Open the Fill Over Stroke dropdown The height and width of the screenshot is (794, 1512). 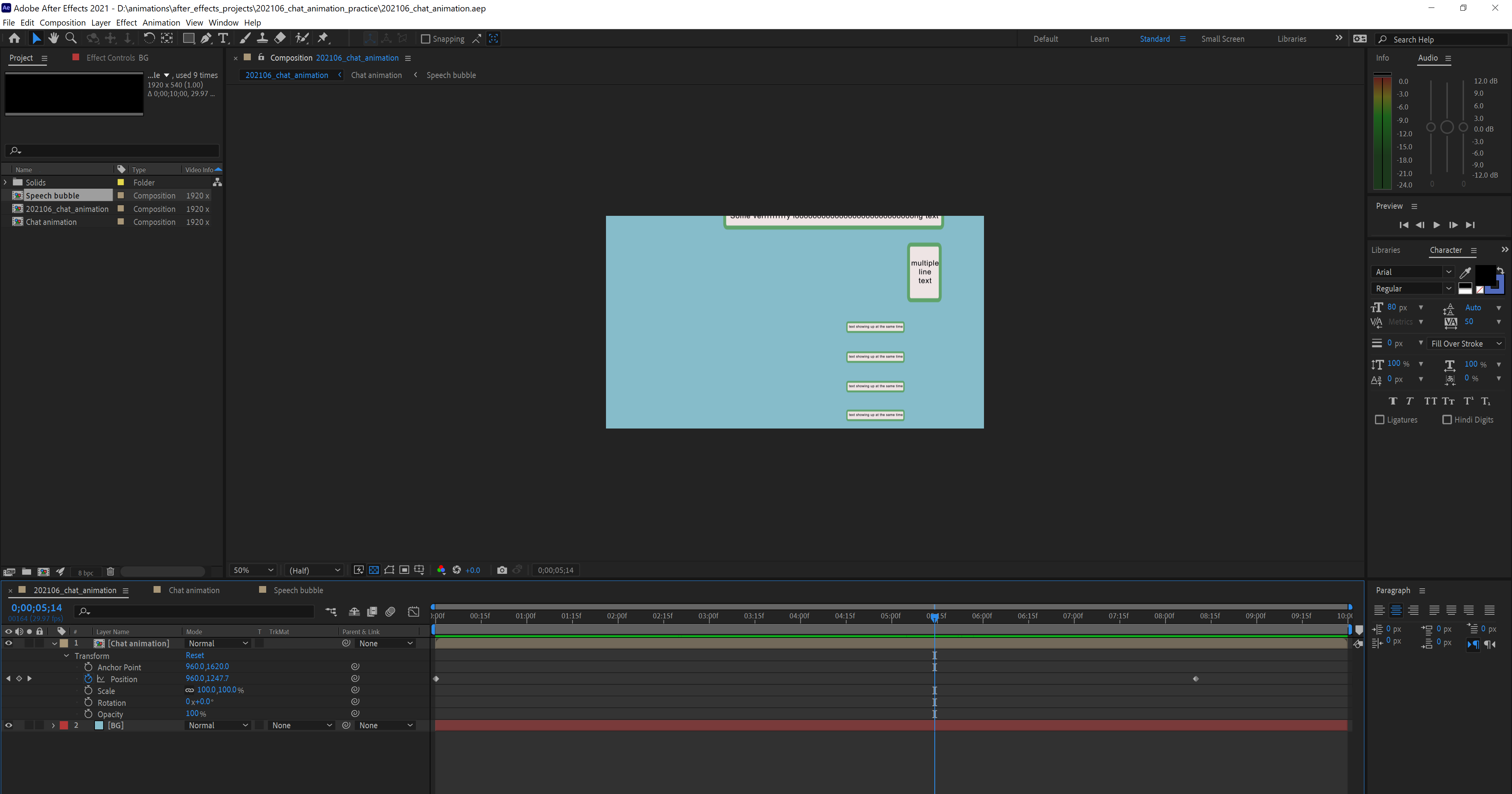tap(1466, 343)
